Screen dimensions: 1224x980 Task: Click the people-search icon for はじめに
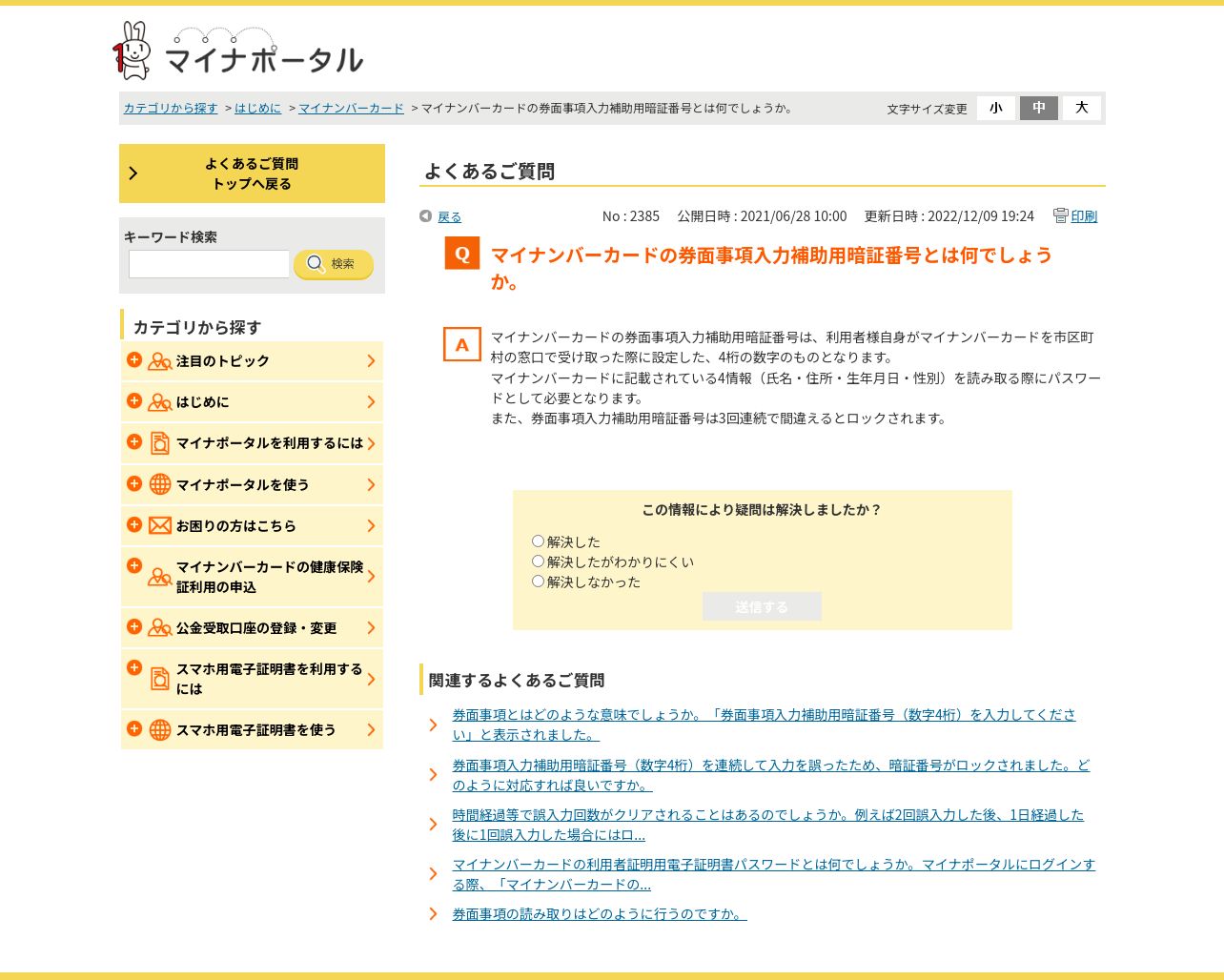point(160,402)
